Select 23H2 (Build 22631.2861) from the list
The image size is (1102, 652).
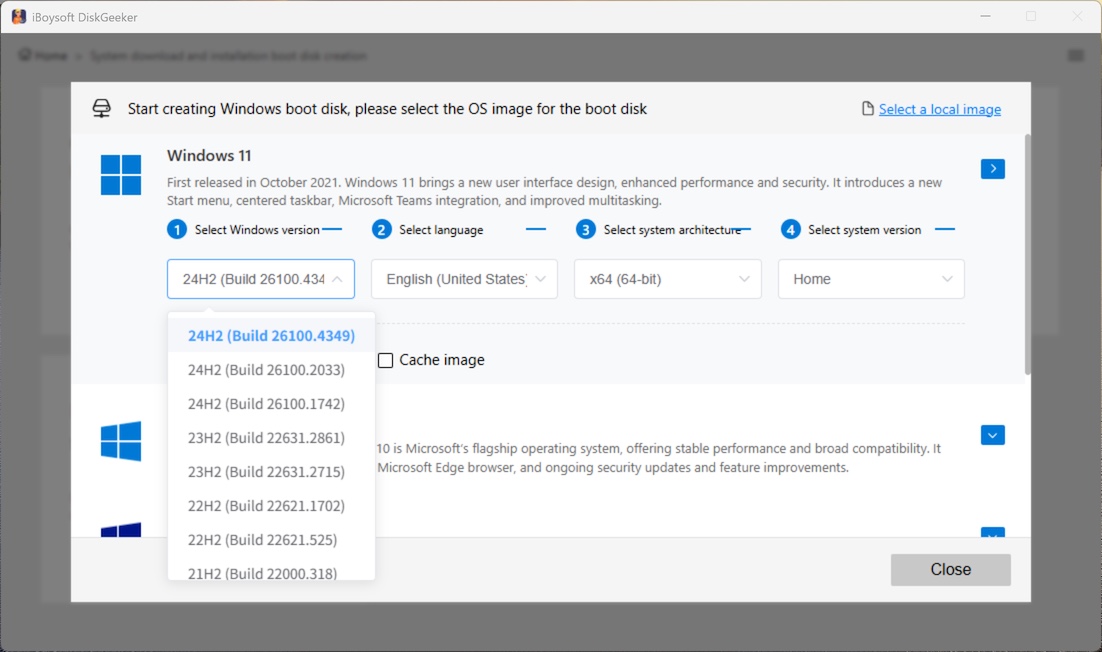pos(269,437)
